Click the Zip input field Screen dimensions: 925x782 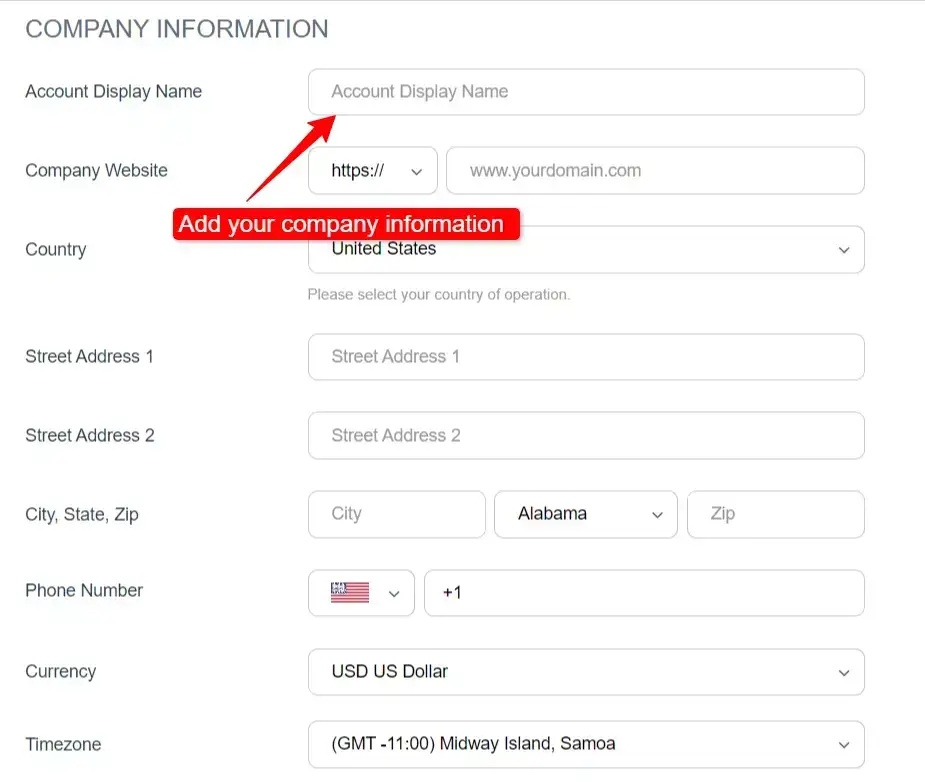pyautogui.click(x=776, y=514)
